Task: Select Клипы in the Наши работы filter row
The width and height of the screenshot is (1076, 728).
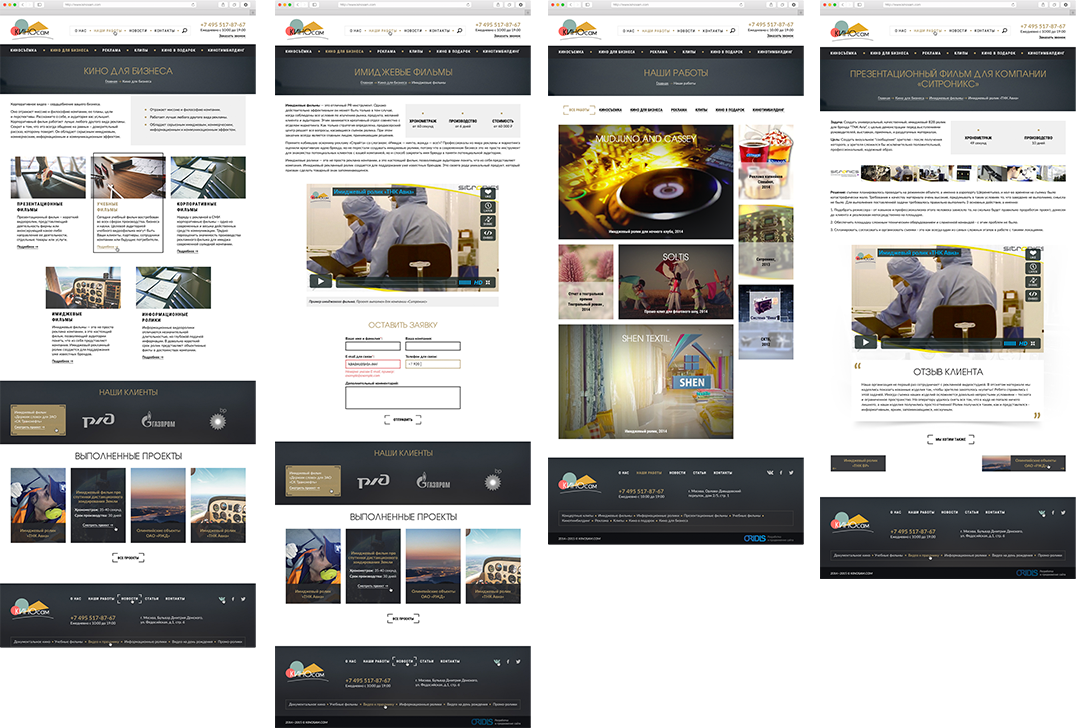Action: coord(701,110)
